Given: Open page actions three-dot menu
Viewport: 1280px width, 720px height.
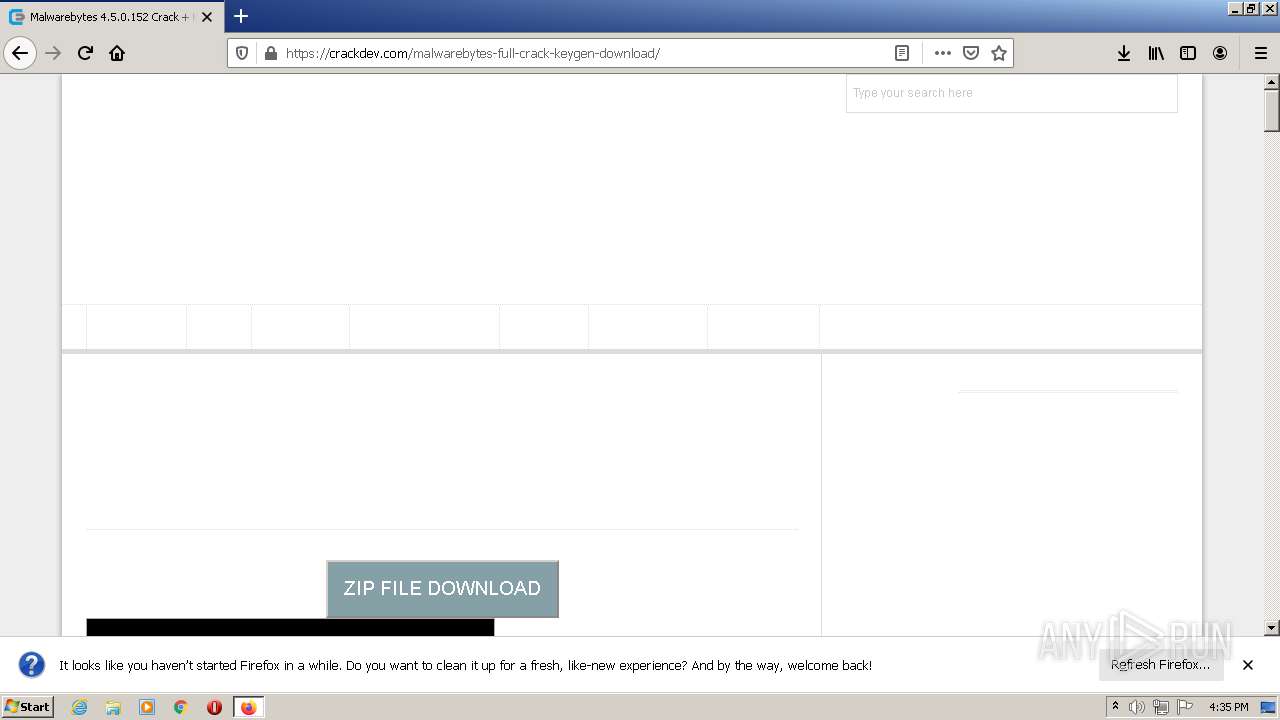Looking at the screenshot, I should (942, 53).
